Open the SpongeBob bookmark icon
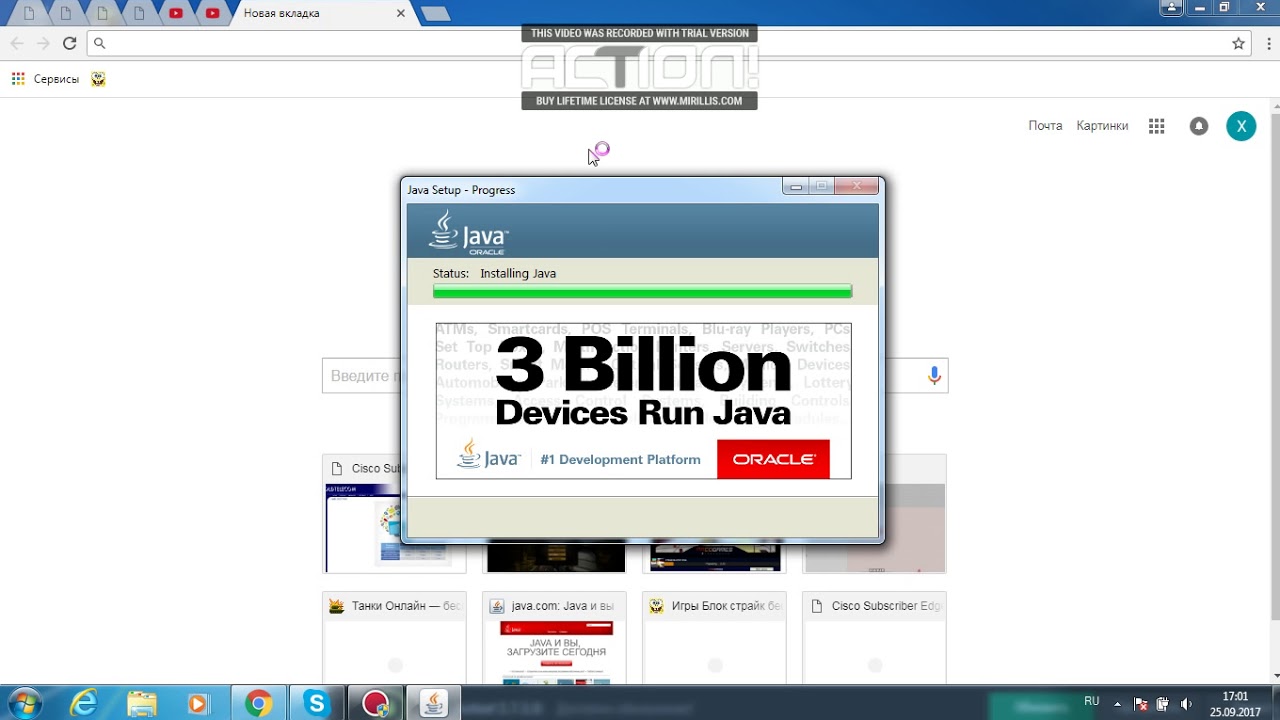The height and width of the screenshot is (720, 1280). pyautogui.click(x=98, y=79)
